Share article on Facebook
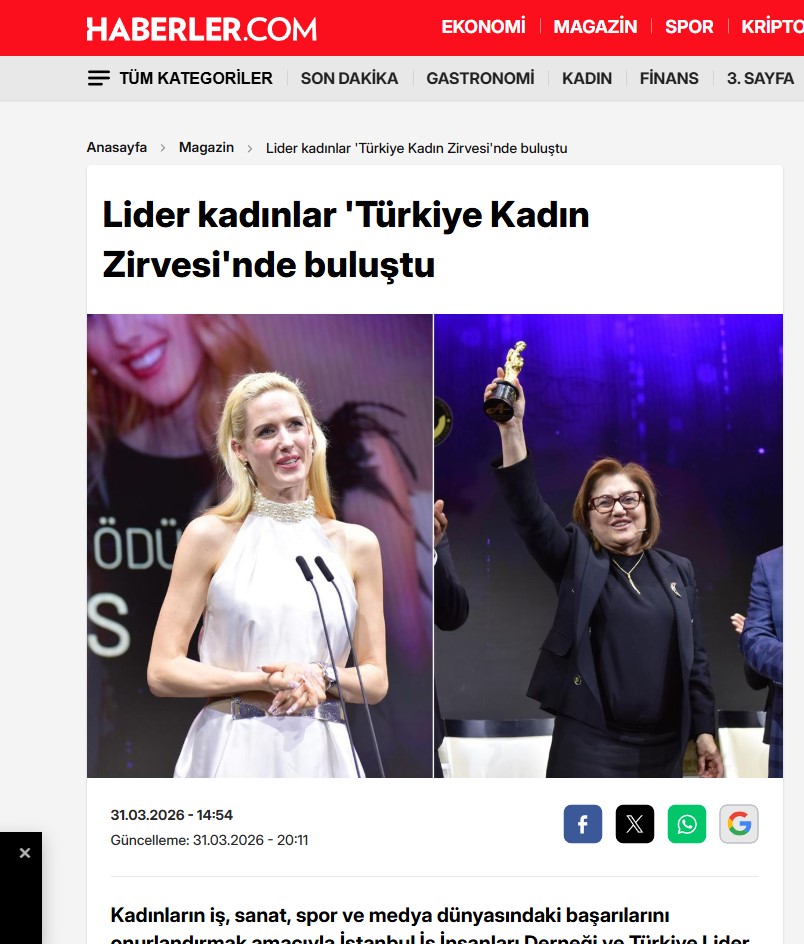804x944 pixels. [x=582, y=824]
